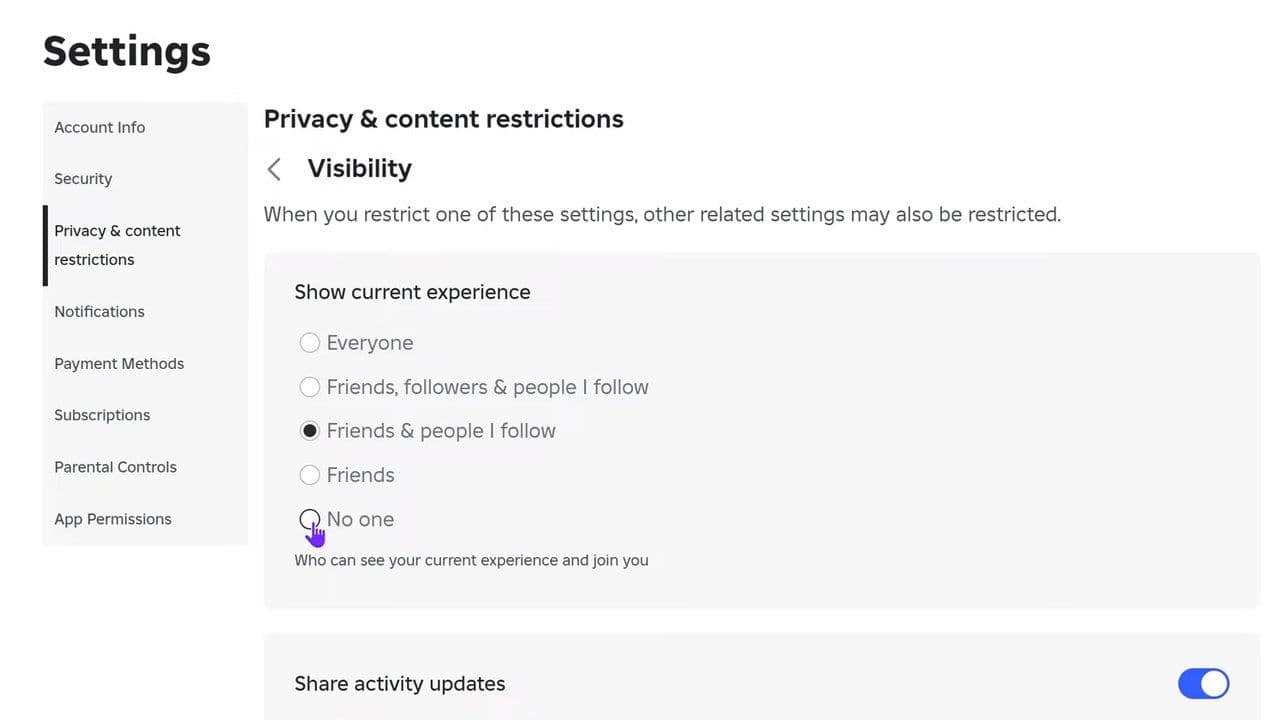Go back using the Visibility chevron arrow
The height and width of the screenshot is (720, 1280).
[274, 169]
